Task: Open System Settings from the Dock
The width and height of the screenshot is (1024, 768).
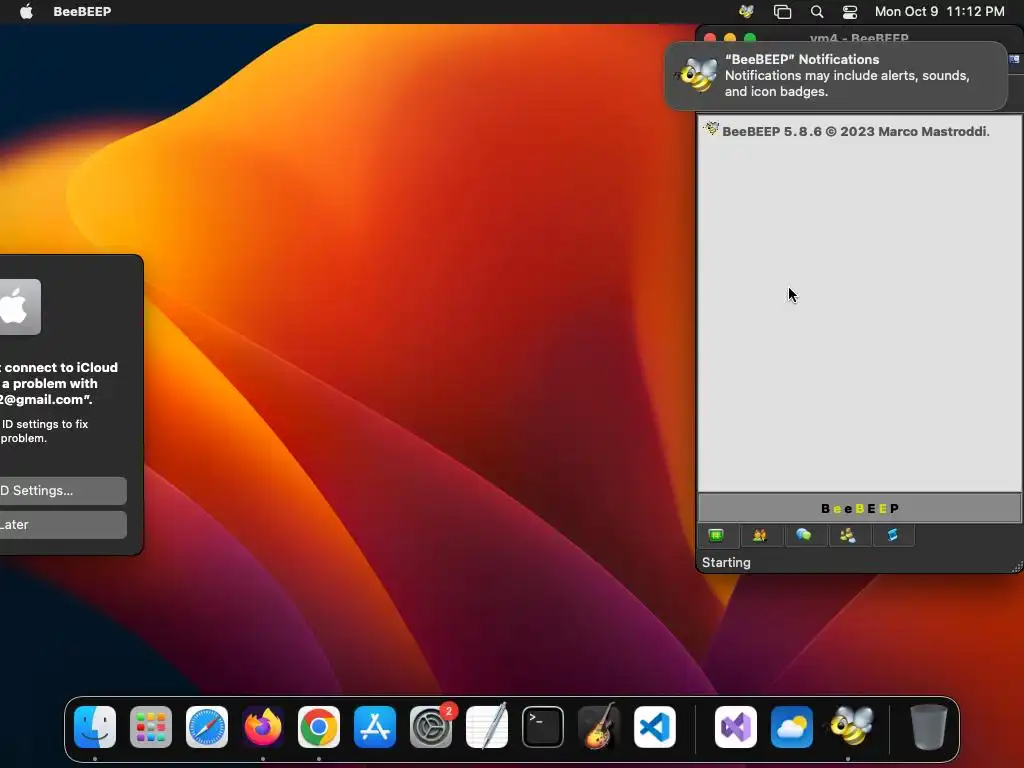Action: 431,727
